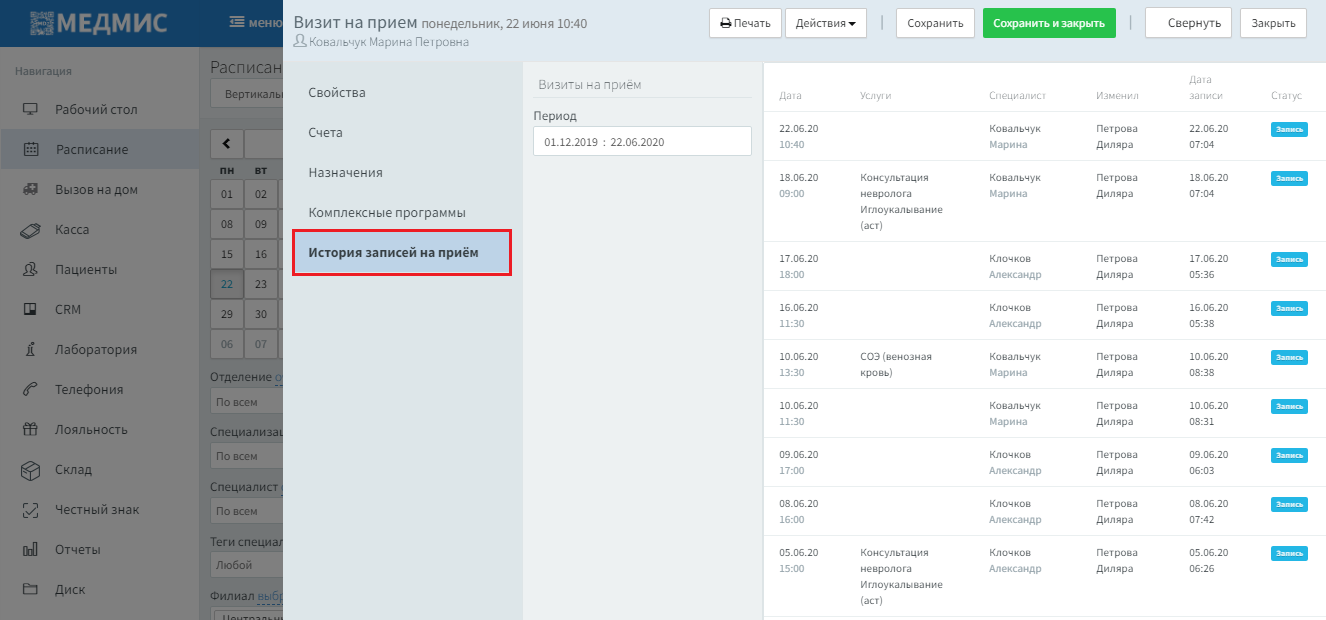Click the Вызов на дом ambulance icon

30,189
